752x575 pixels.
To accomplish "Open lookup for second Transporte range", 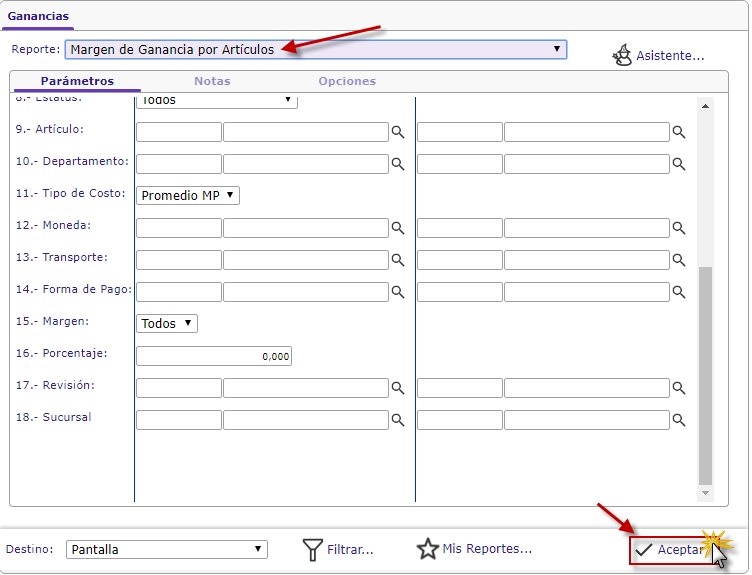I will click(x=679, y=260).
